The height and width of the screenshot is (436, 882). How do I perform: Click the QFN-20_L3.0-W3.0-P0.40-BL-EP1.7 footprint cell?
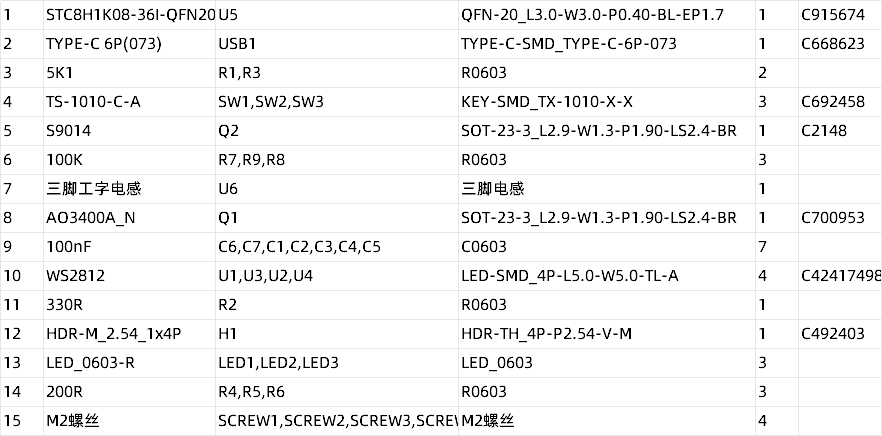click(x=607, y=15)
